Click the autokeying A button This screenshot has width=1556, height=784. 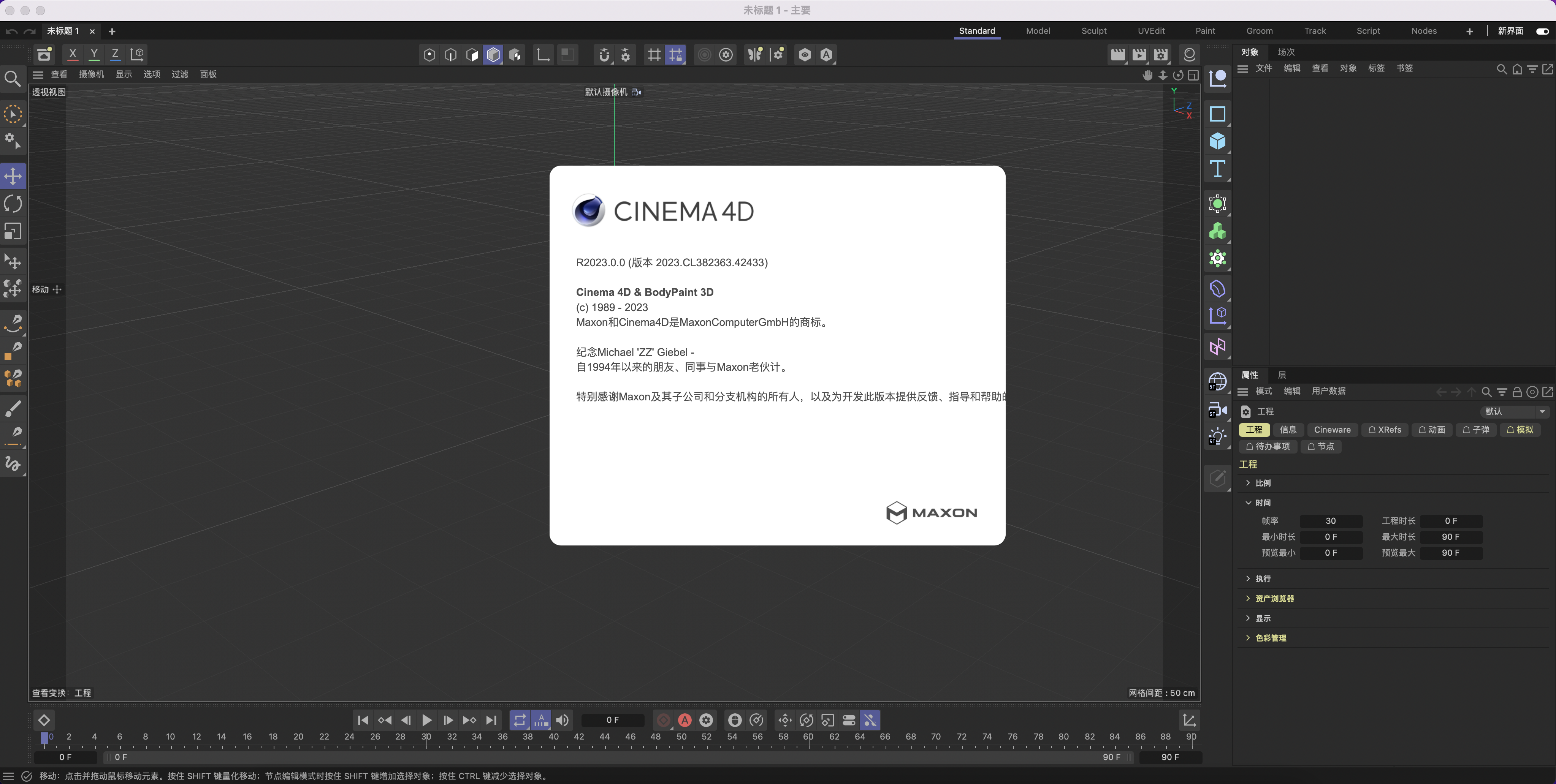pyautogui.click(x=685, y=720)
